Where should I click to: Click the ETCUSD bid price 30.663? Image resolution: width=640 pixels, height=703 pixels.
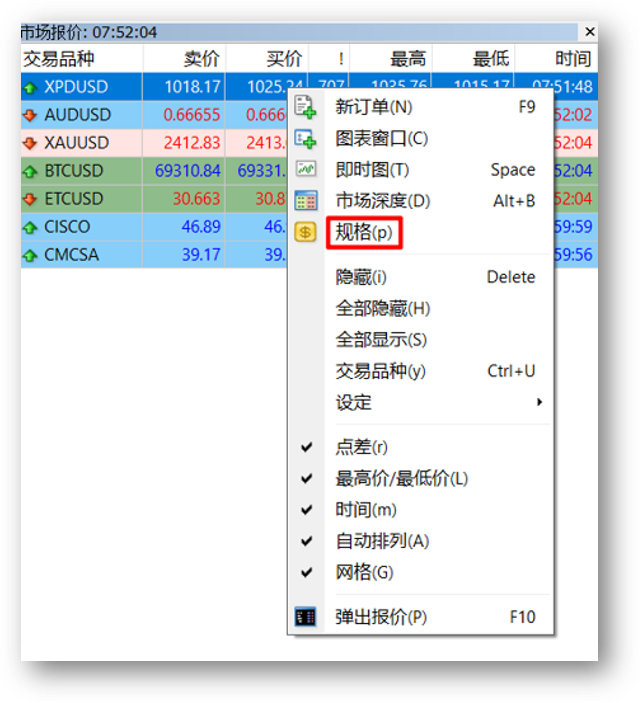tap(196, 199)
